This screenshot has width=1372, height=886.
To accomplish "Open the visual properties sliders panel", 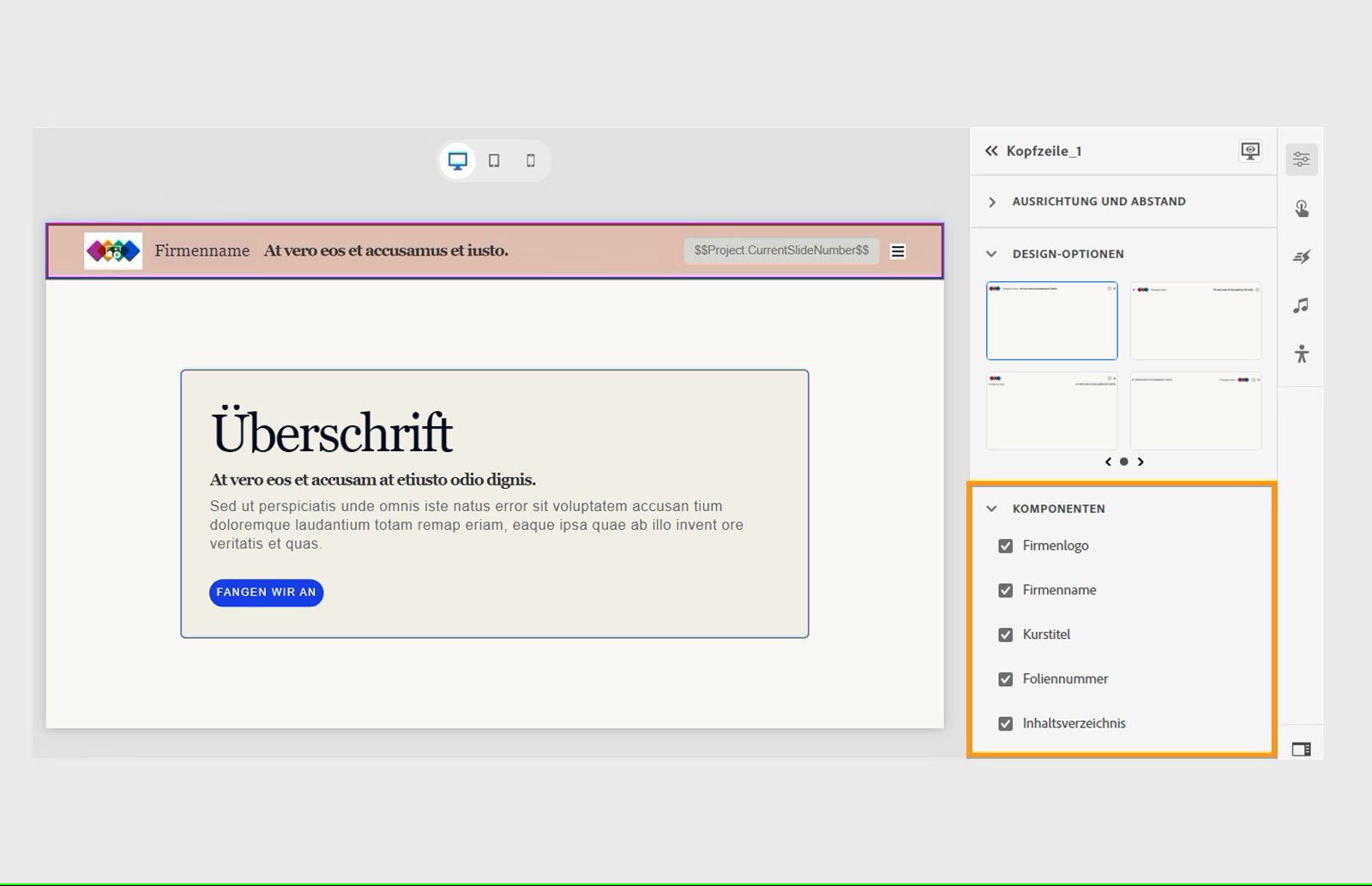I will coord(1302,160).
